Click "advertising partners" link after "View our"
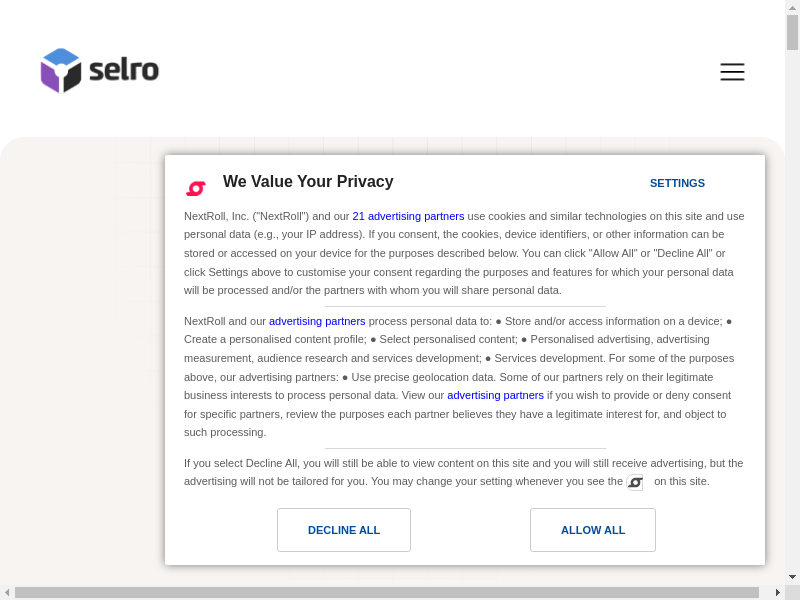The height and width of the screenshot is (600, 800). (495, 395)
